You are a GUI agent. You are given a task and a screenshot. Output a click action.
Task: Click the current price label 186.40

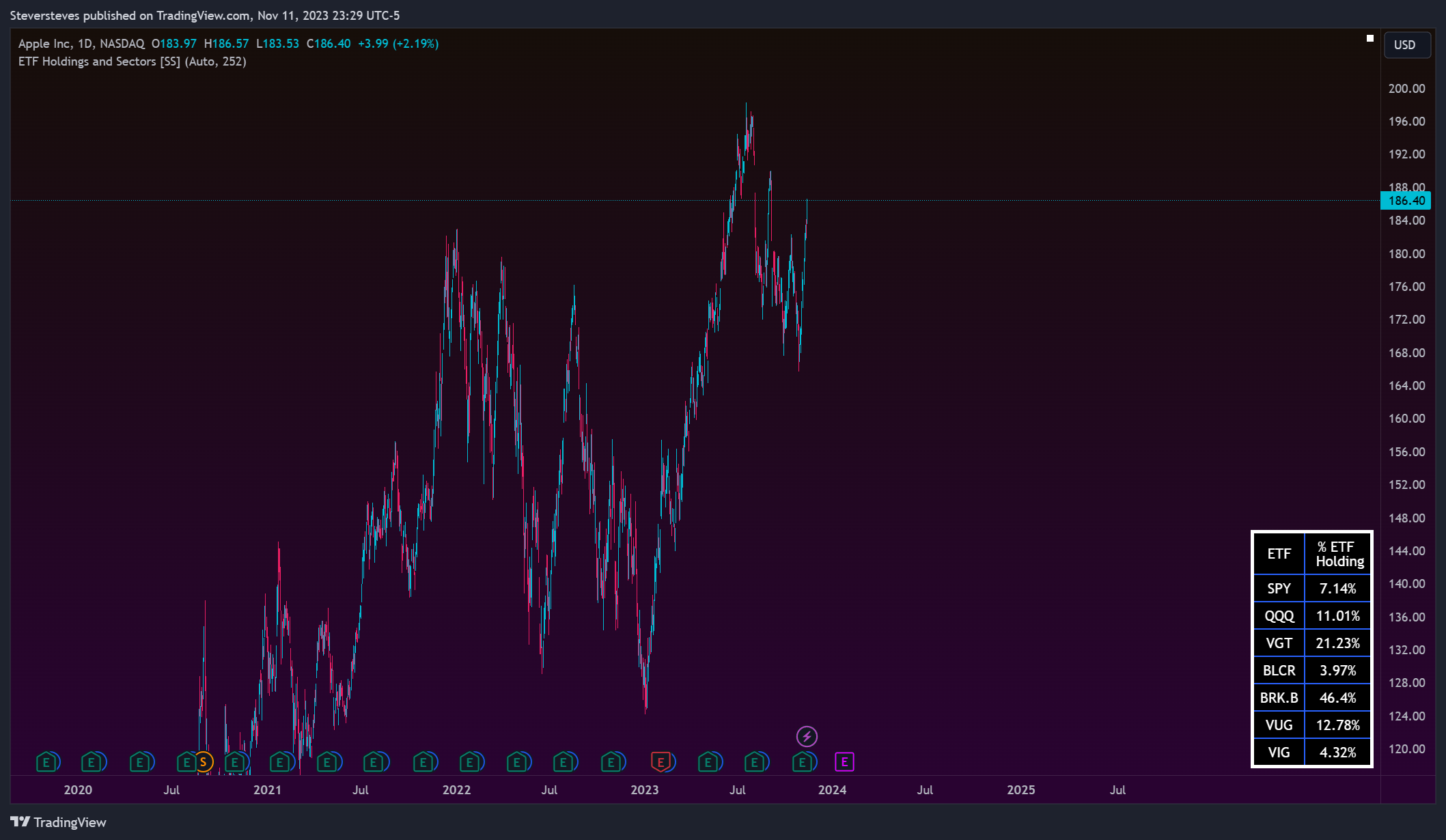click(1406, 201)
